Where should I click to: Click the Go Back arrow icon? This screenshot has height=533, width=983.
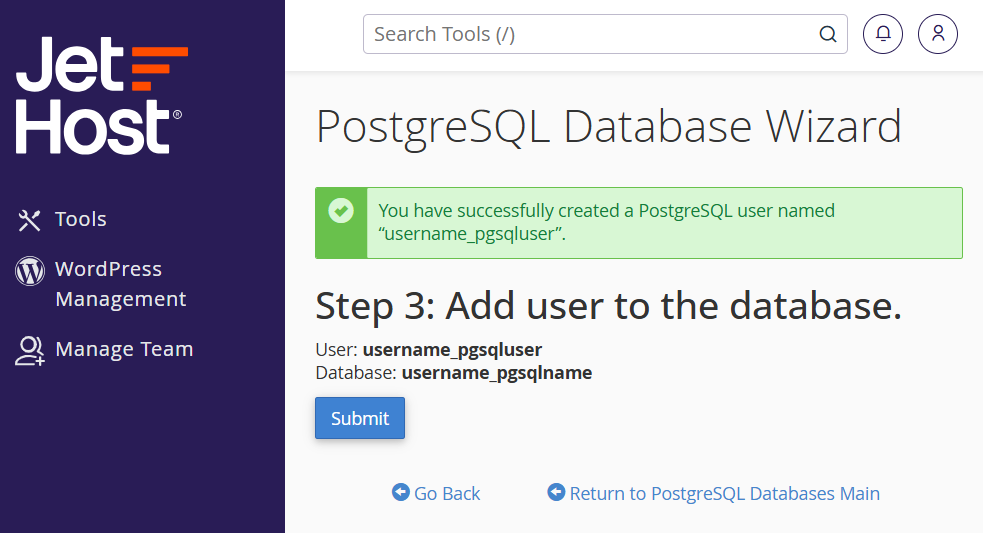[x=401, y=492]
